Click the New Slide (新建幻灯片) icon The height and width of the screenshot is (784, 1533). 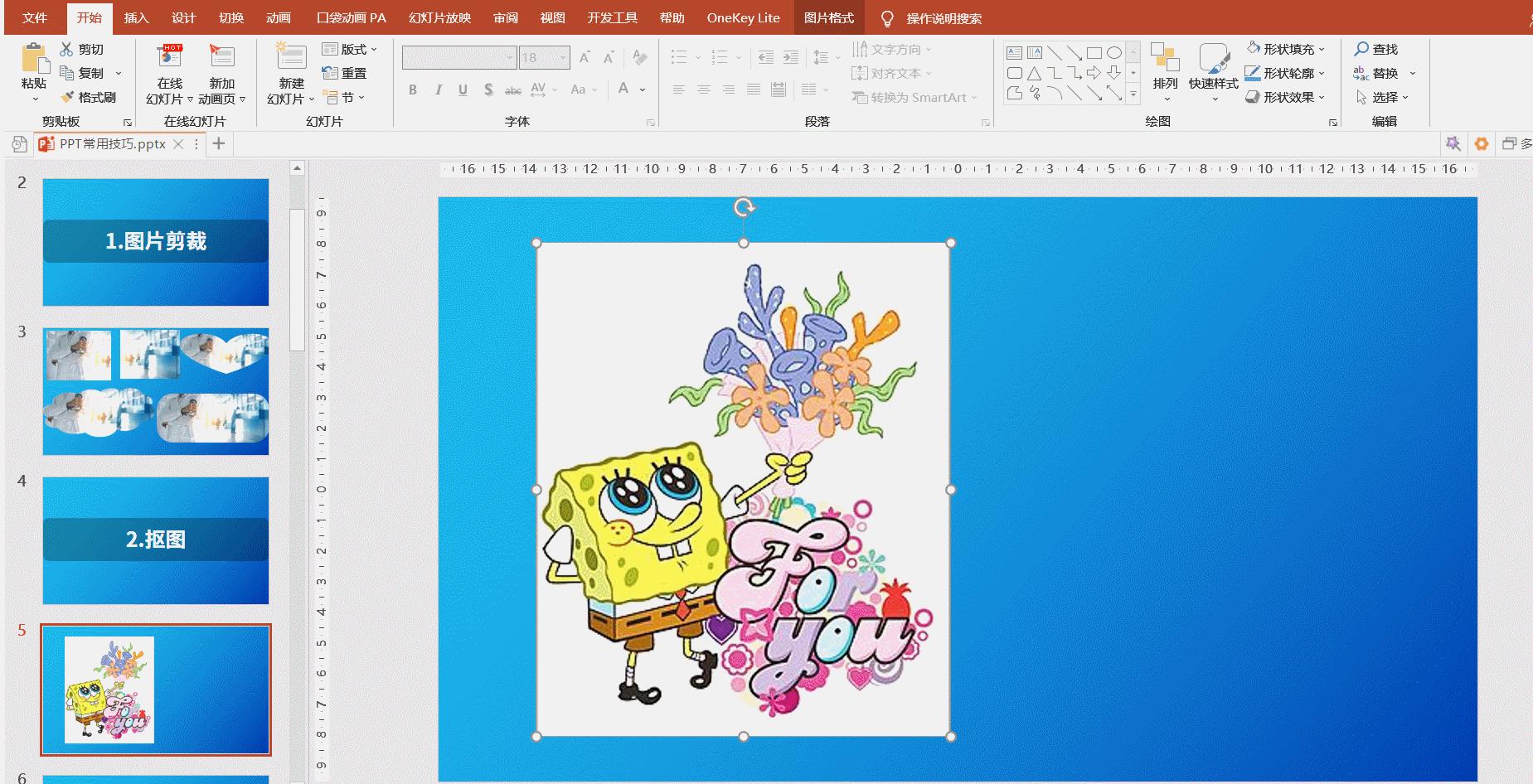pos(291,58)
